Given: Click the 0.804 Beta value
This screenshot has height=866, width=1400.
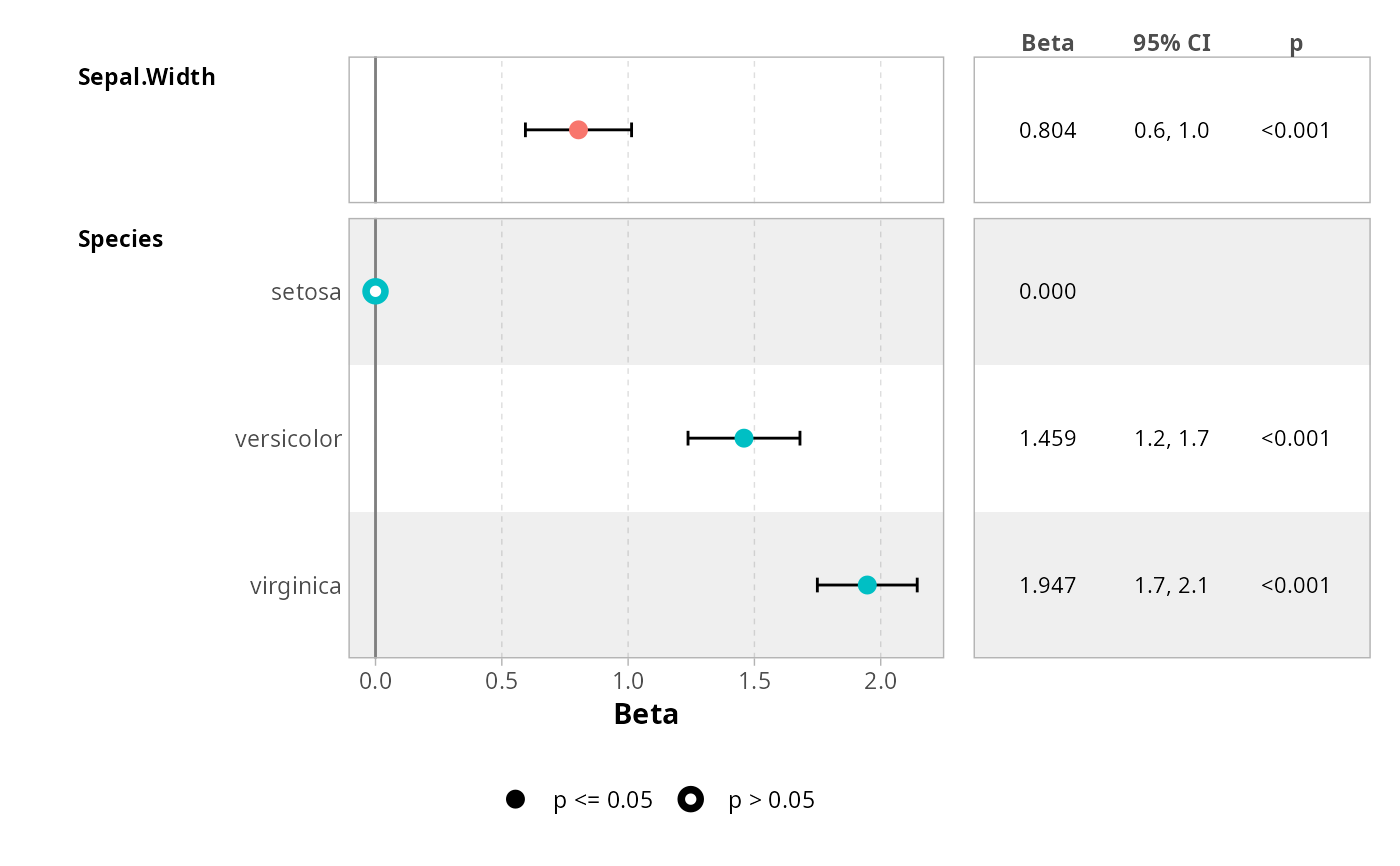Looking at the screenshot, I should click(x=1047, y=130).
